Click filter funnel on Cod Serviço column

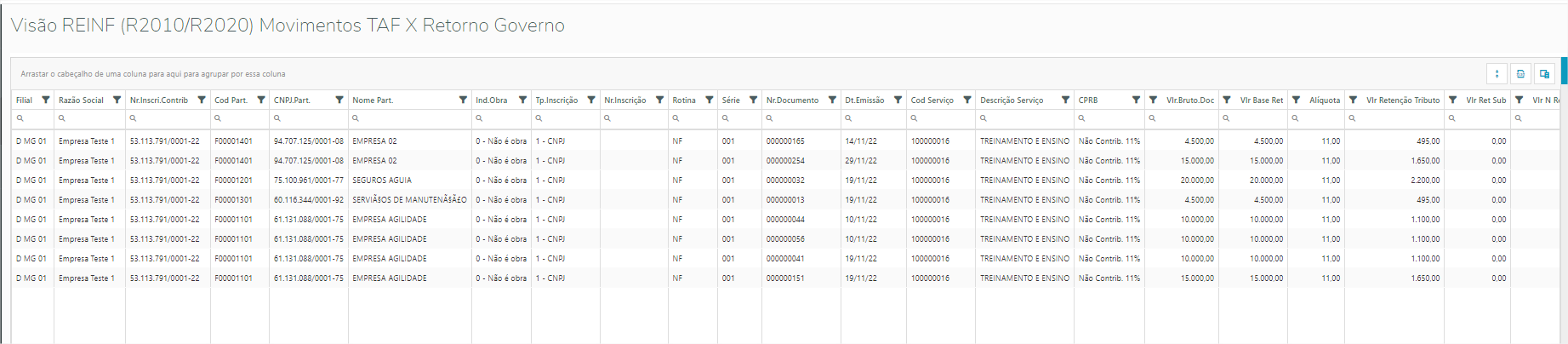966,100
